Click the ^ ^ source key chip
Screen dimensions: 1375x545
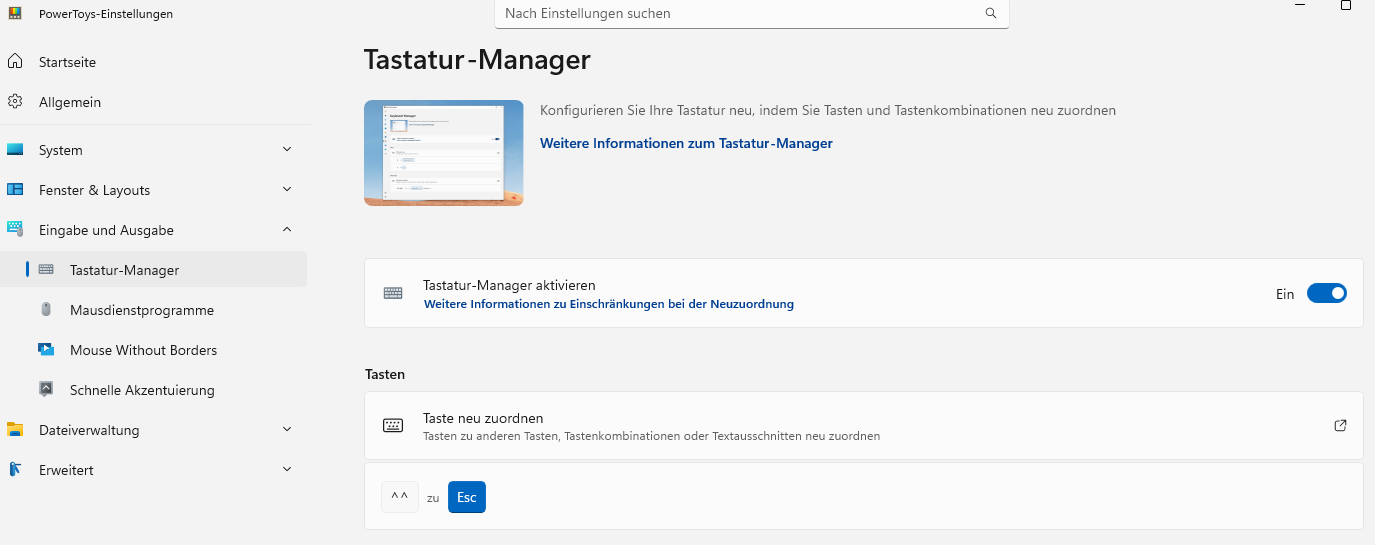click(400, 497)
